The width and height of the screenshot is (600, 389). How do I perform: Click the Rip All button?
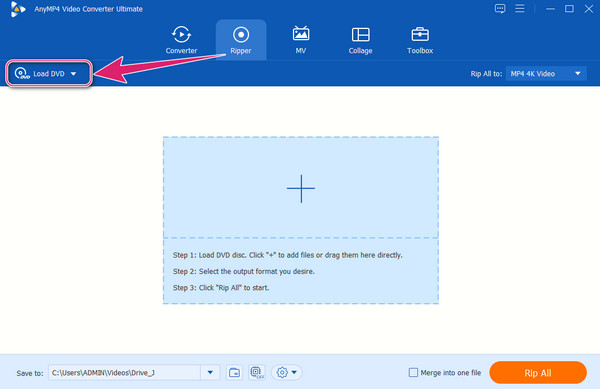pos(538,373)
